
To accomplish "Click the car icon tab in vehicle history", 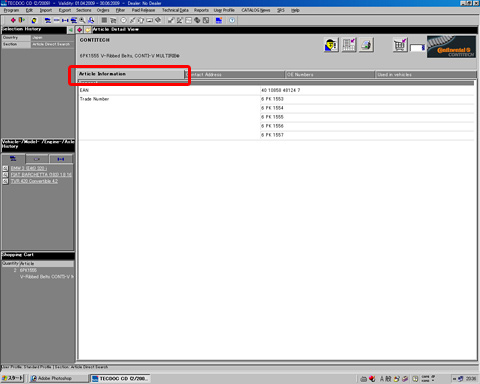I will 13,159.
